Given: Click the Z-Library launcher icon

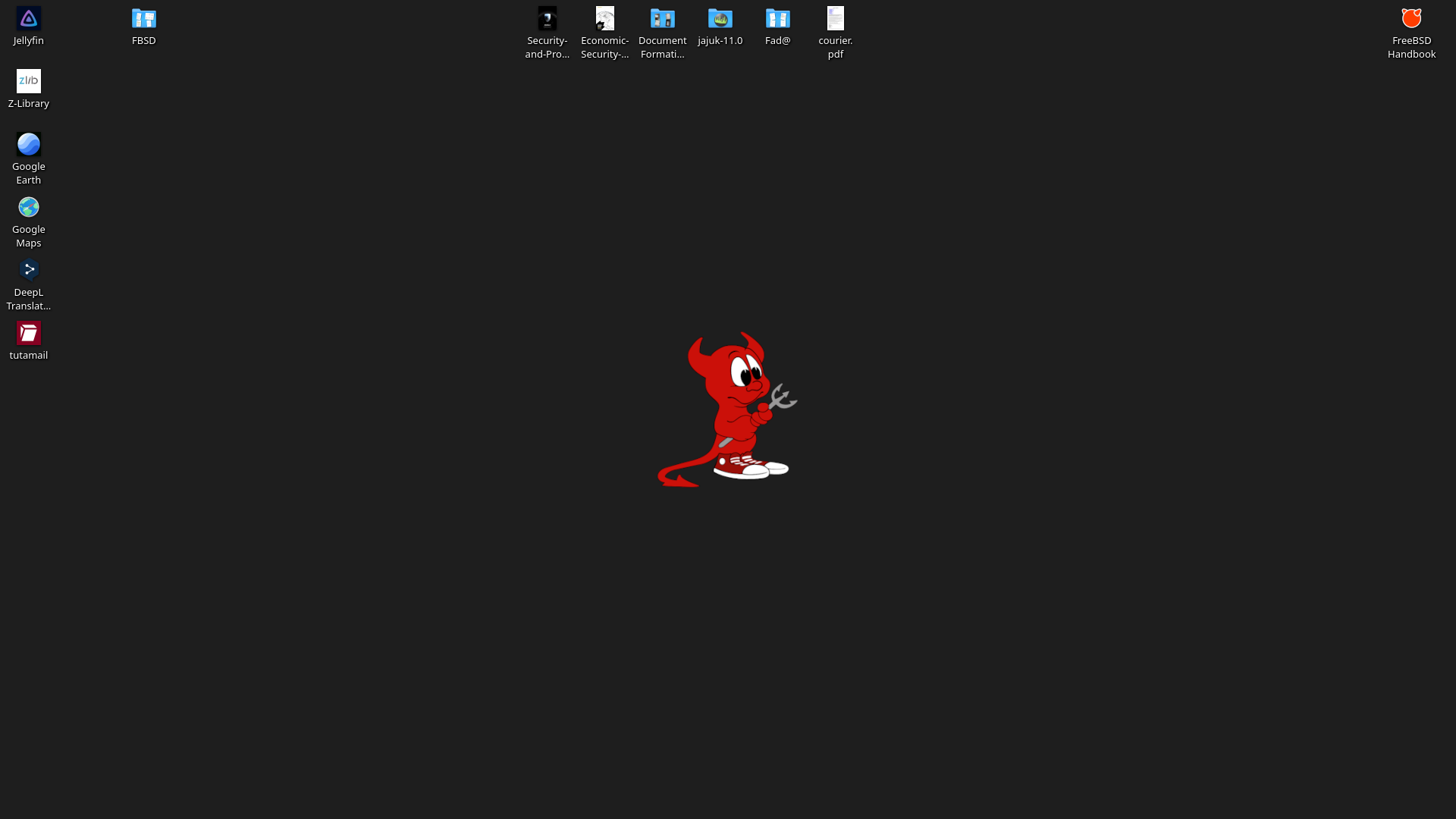Looking at the screenshot, I should [x=28, y=81].
